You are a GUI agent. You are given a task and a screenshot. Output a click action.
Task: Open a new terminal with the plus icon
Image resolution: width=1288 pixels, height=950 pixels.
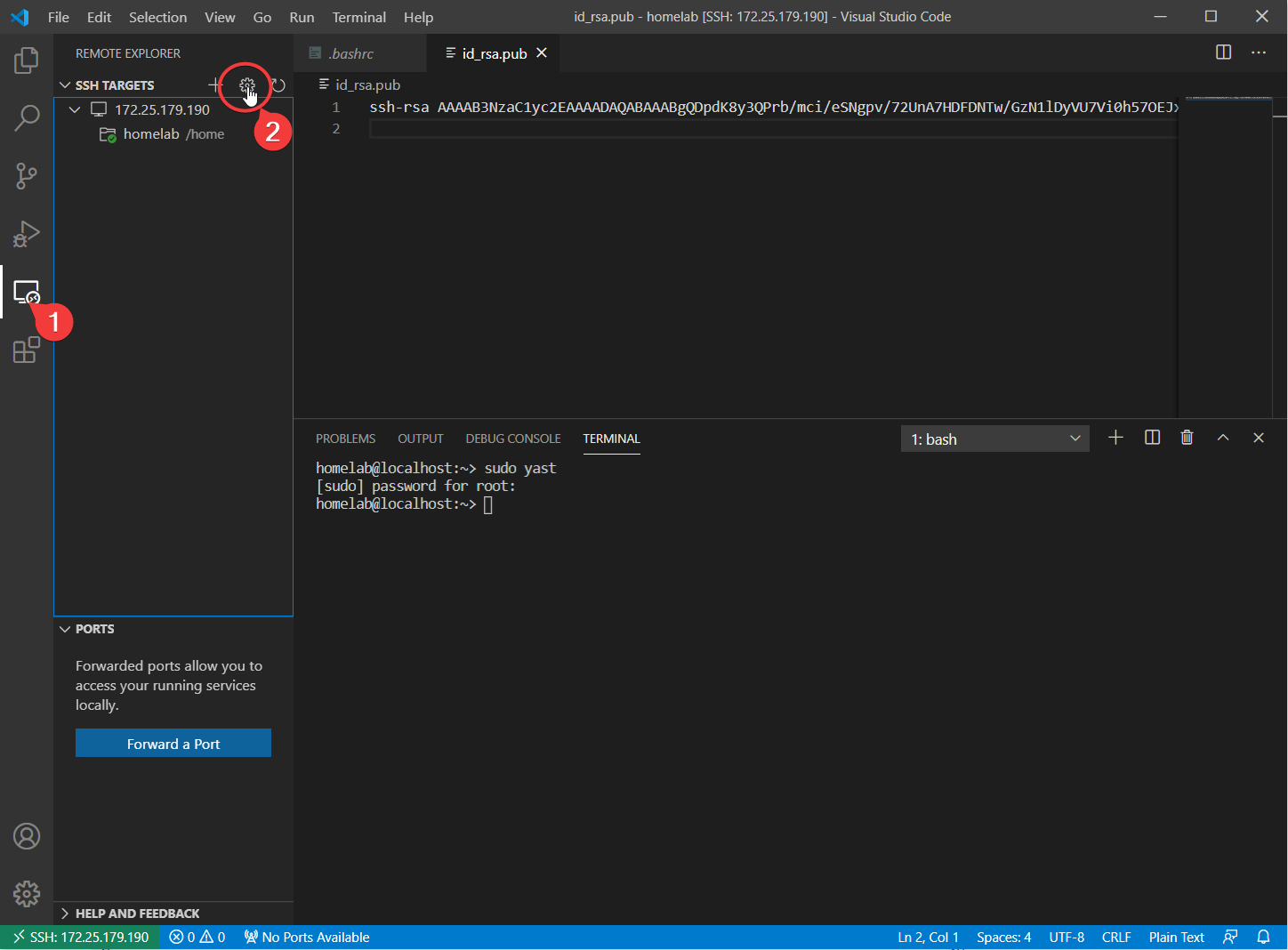(1115, 437)
